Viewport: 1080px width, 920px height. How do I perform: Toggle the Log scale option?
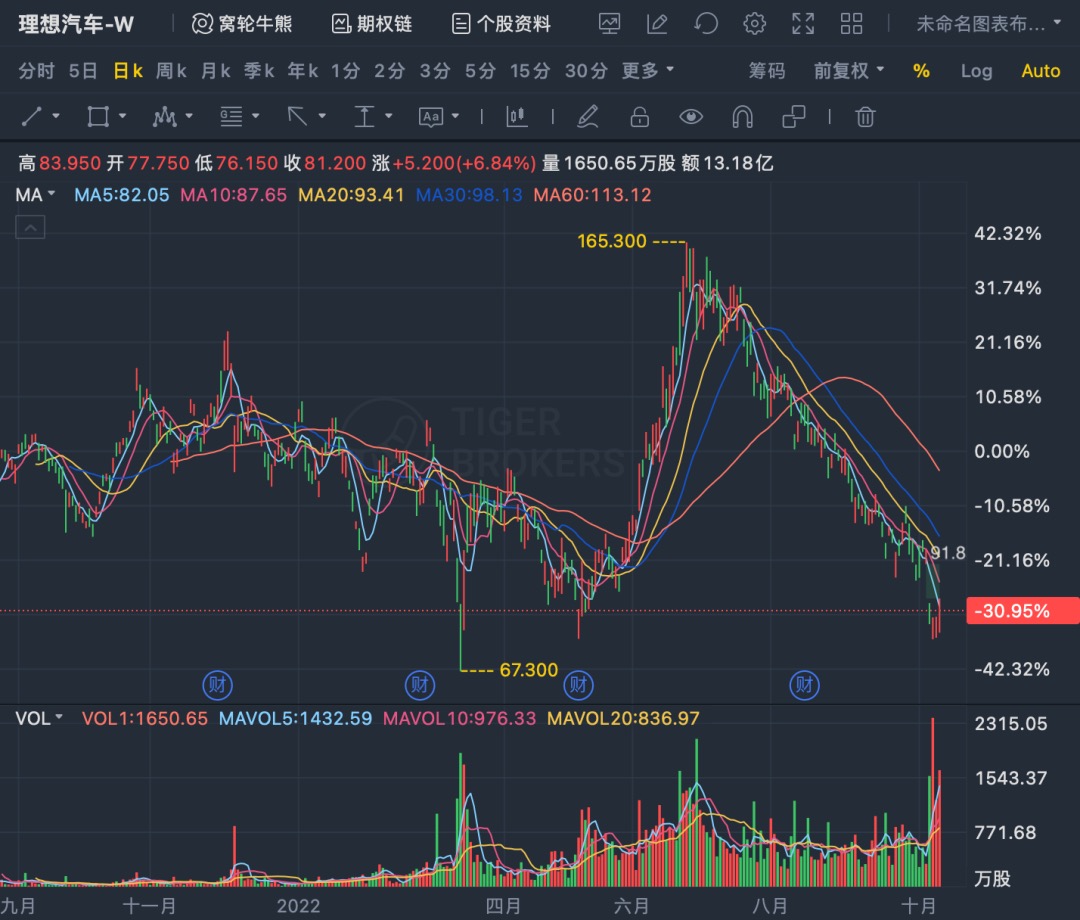pos(976,71)
